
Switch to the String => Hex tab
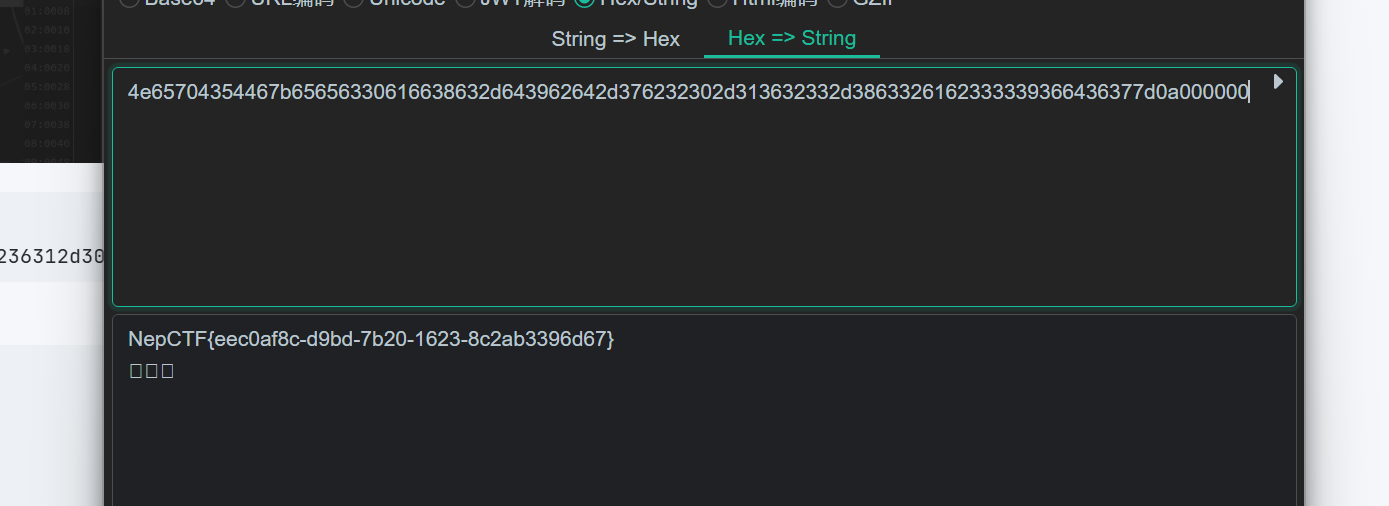(615, 39)
